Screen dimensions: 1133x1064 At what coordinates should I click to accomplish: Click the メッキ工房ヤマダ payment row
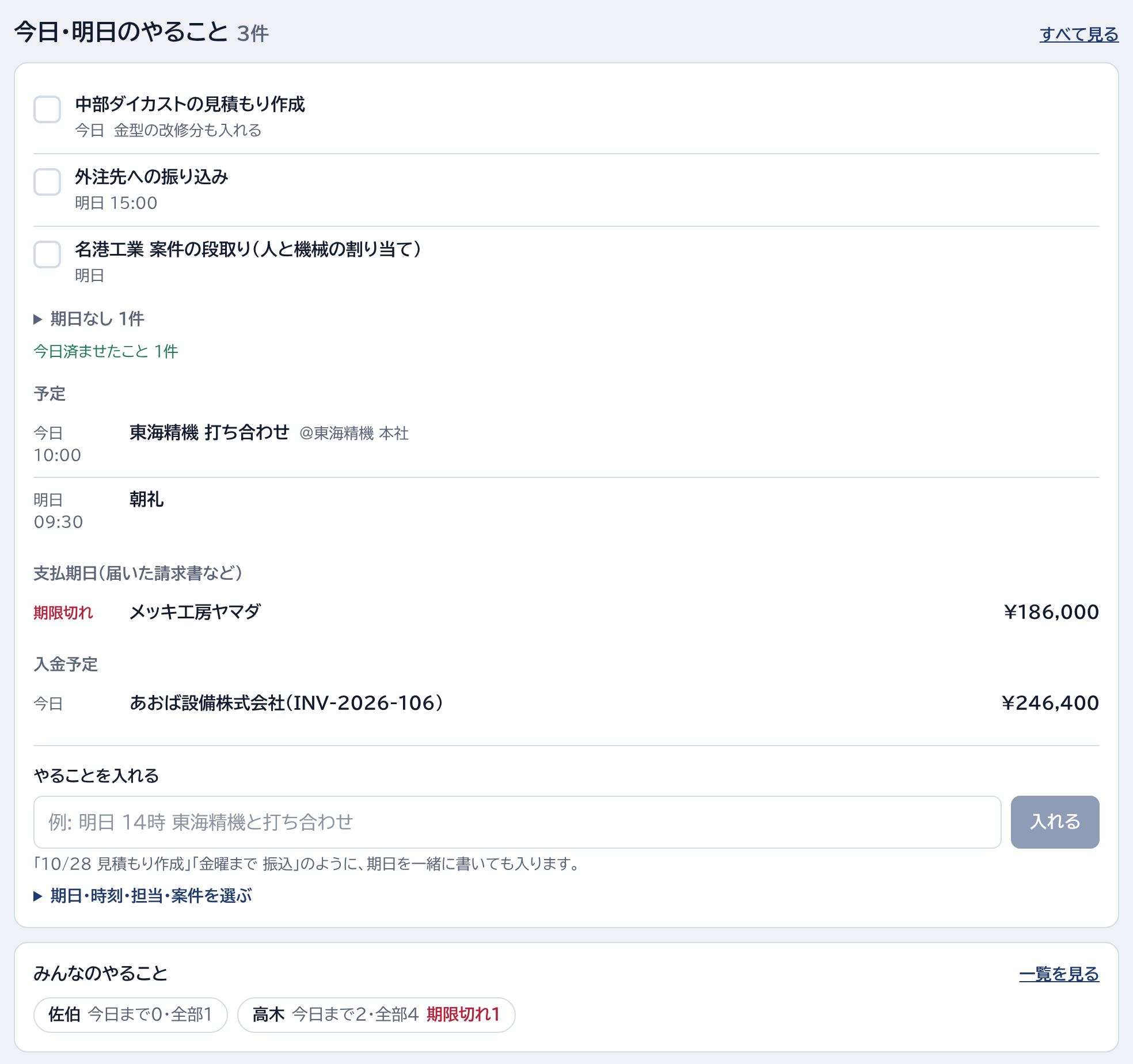(x=566, y=612)
